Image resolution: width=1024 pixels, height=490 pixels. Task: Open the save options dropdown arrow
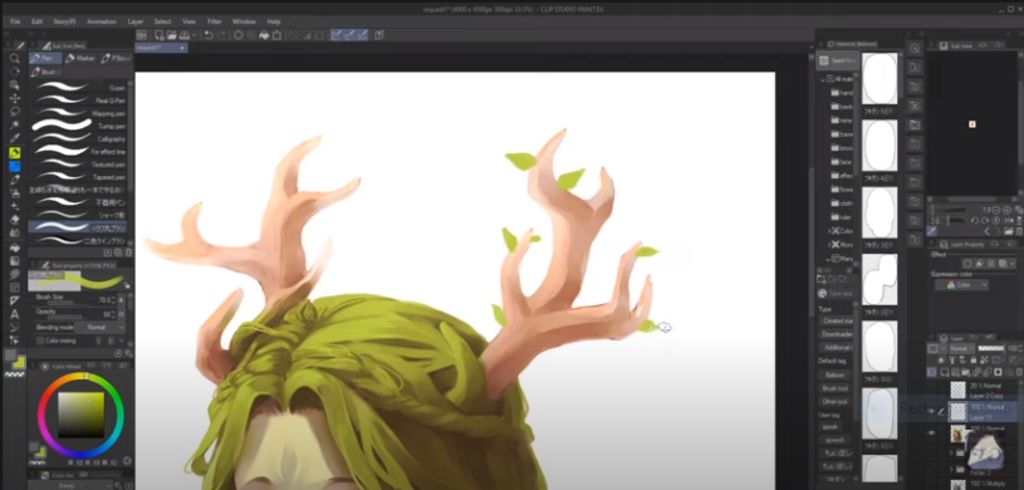pos(194,35)
